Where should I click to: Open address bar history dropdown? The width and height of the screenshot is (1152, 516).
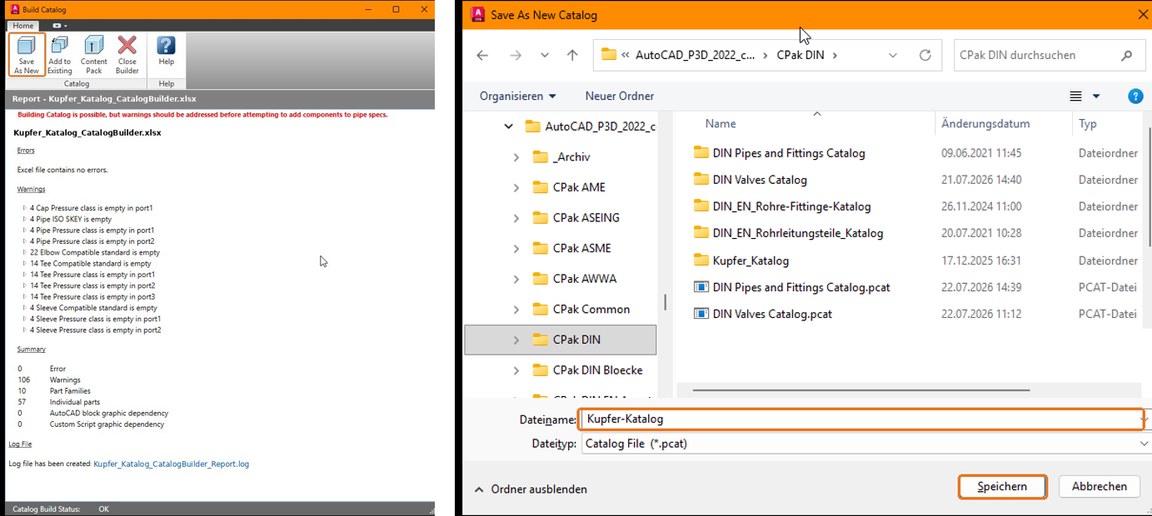[x=893, y=55]
